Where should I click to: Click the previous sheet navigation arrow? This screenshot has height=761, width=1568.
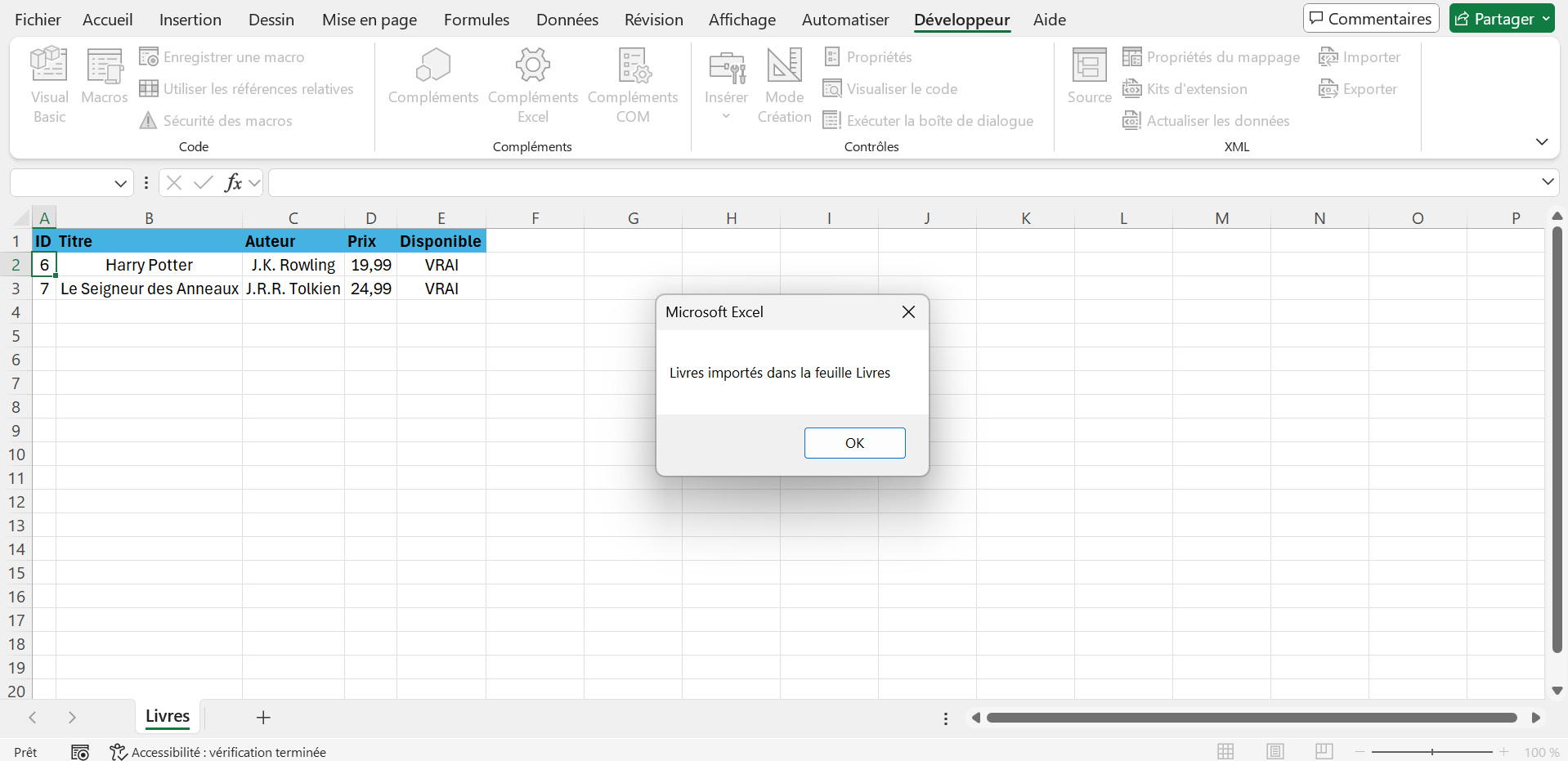33,718
